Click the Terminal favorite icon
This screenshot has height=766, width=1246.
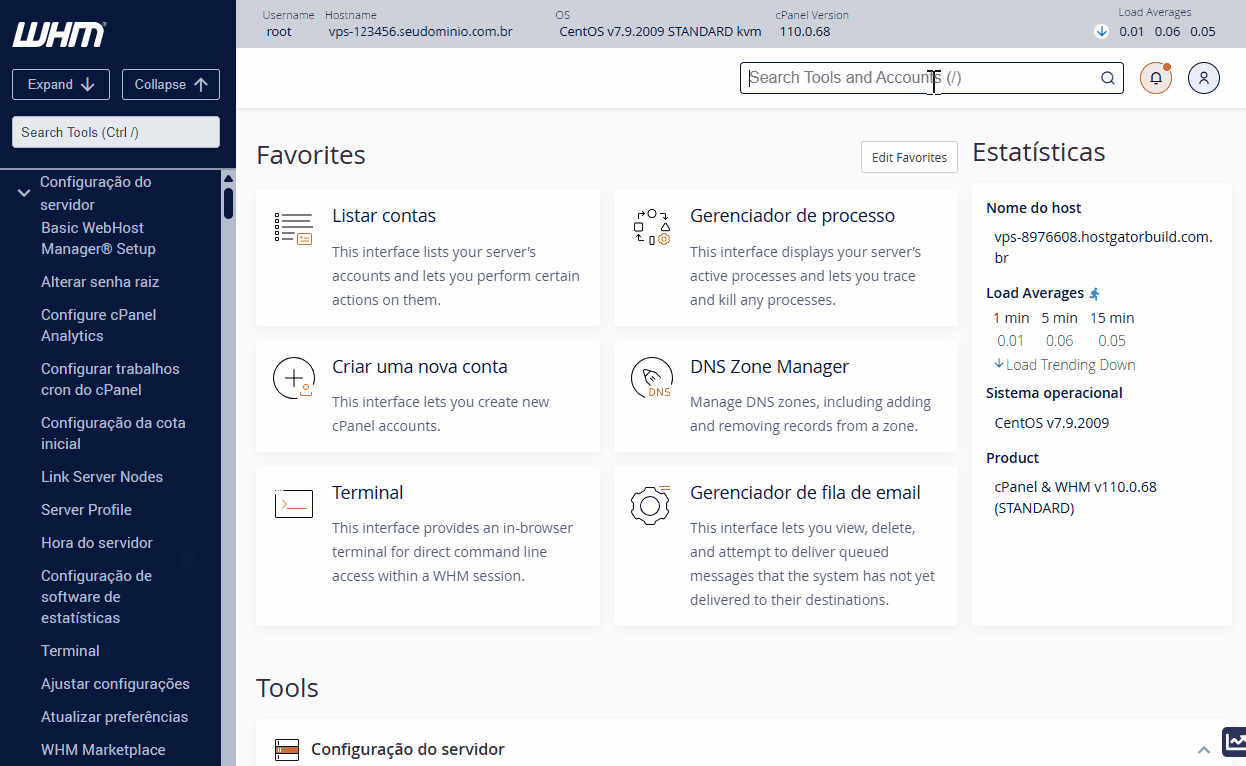click(293, 503)
